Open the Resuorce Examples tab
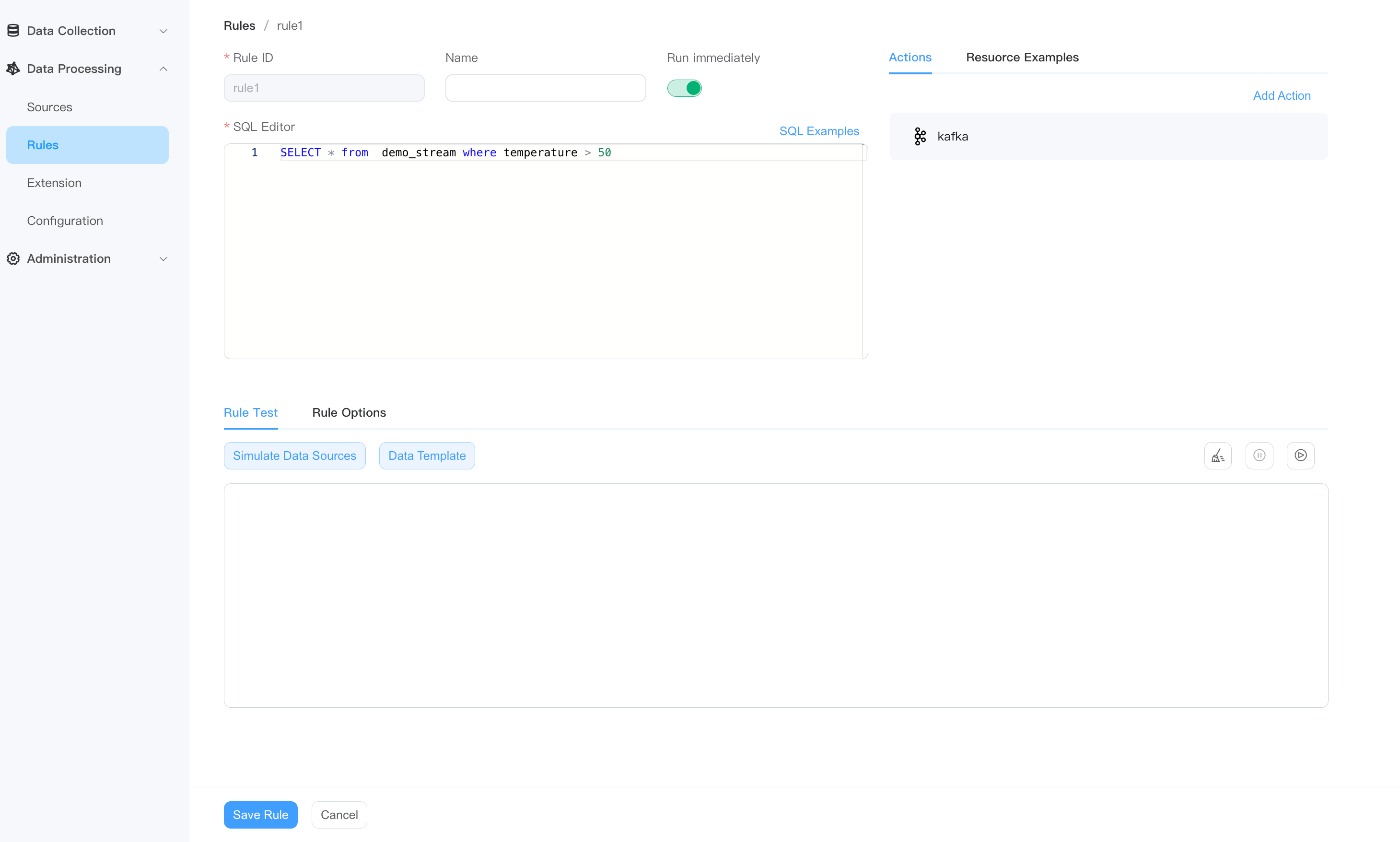Viewport: 1400px width, 842px height. tap(1022, 58)
